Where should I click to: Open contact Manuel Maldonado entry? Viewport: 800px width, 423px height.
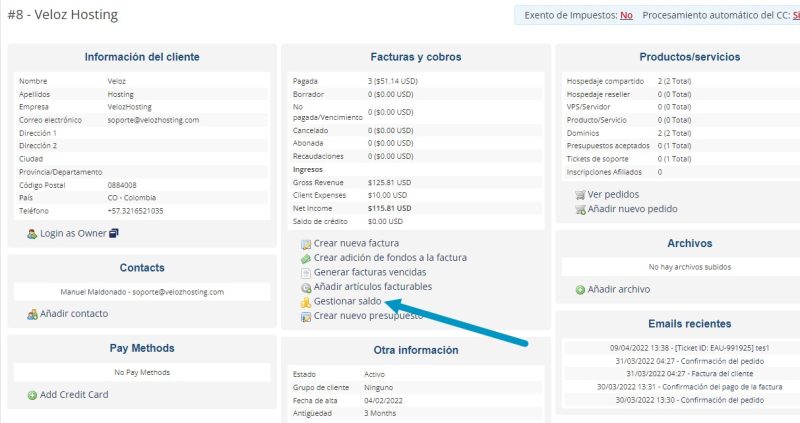[142, 292]
